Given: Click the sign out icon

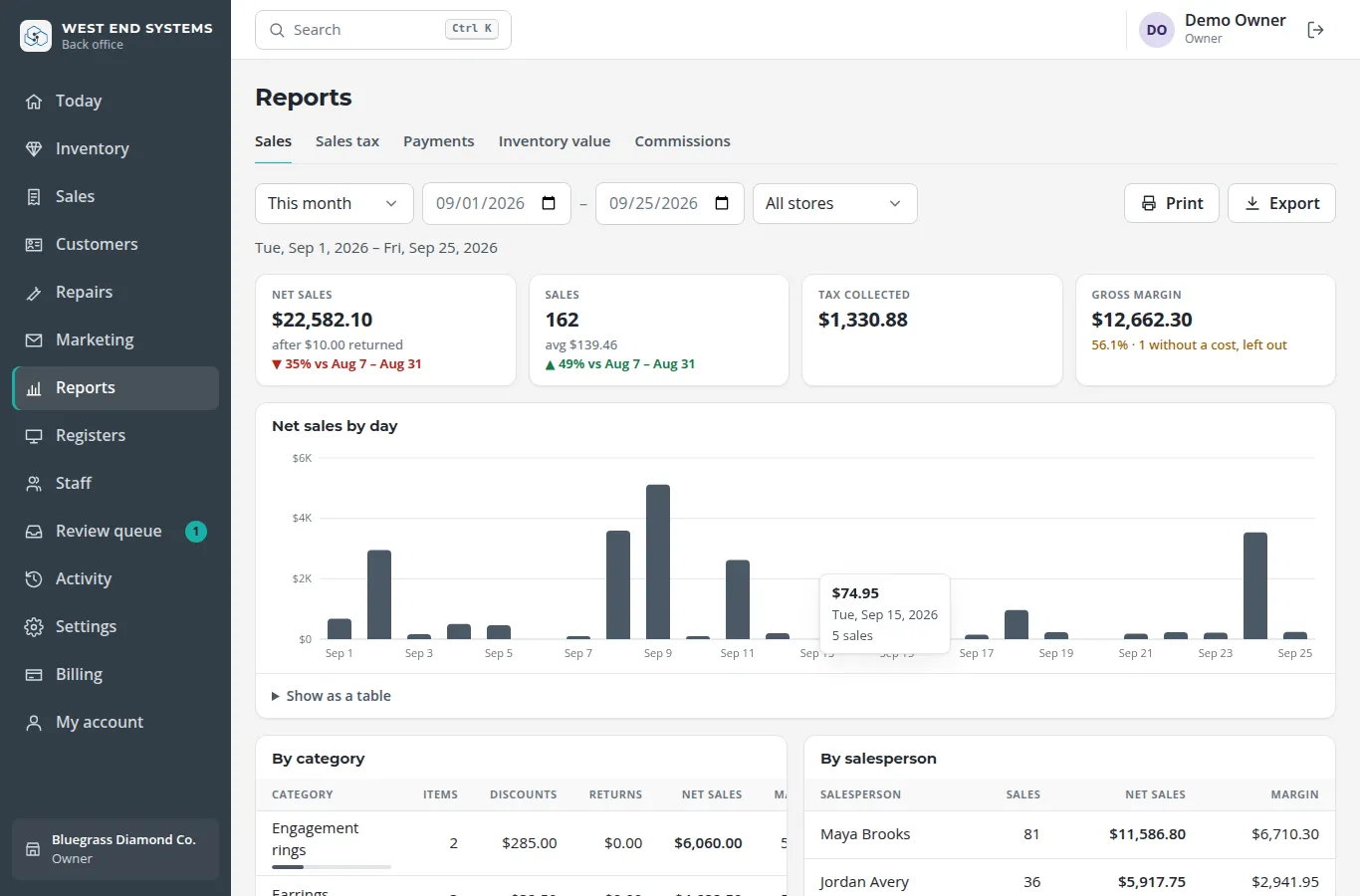Looking at the screenshot, I should pyautogui.click(x=1315, y=30).
